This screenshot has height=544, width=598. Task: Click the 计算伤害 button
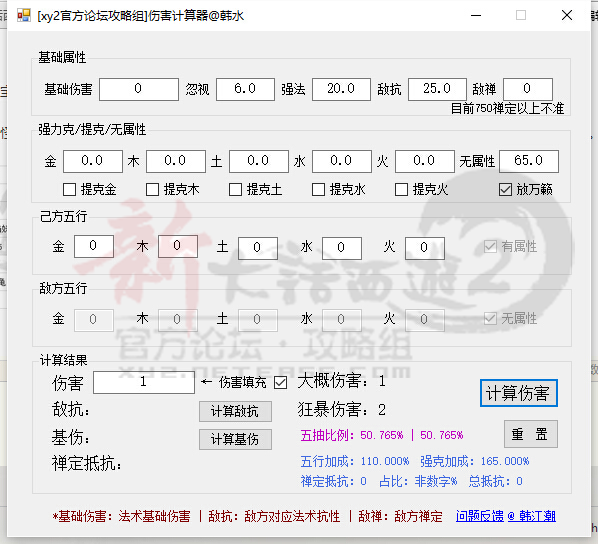519,393
